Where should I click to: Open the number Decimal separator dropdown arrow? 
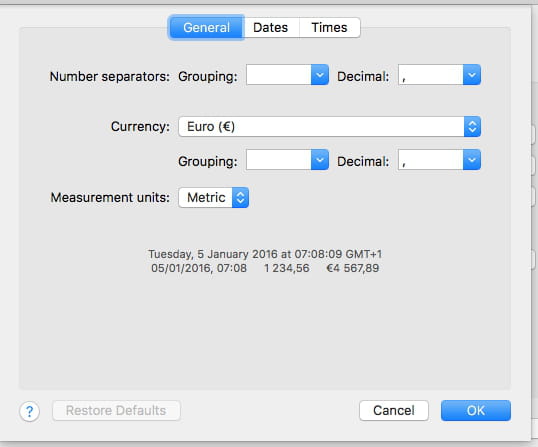pos(472,75)
